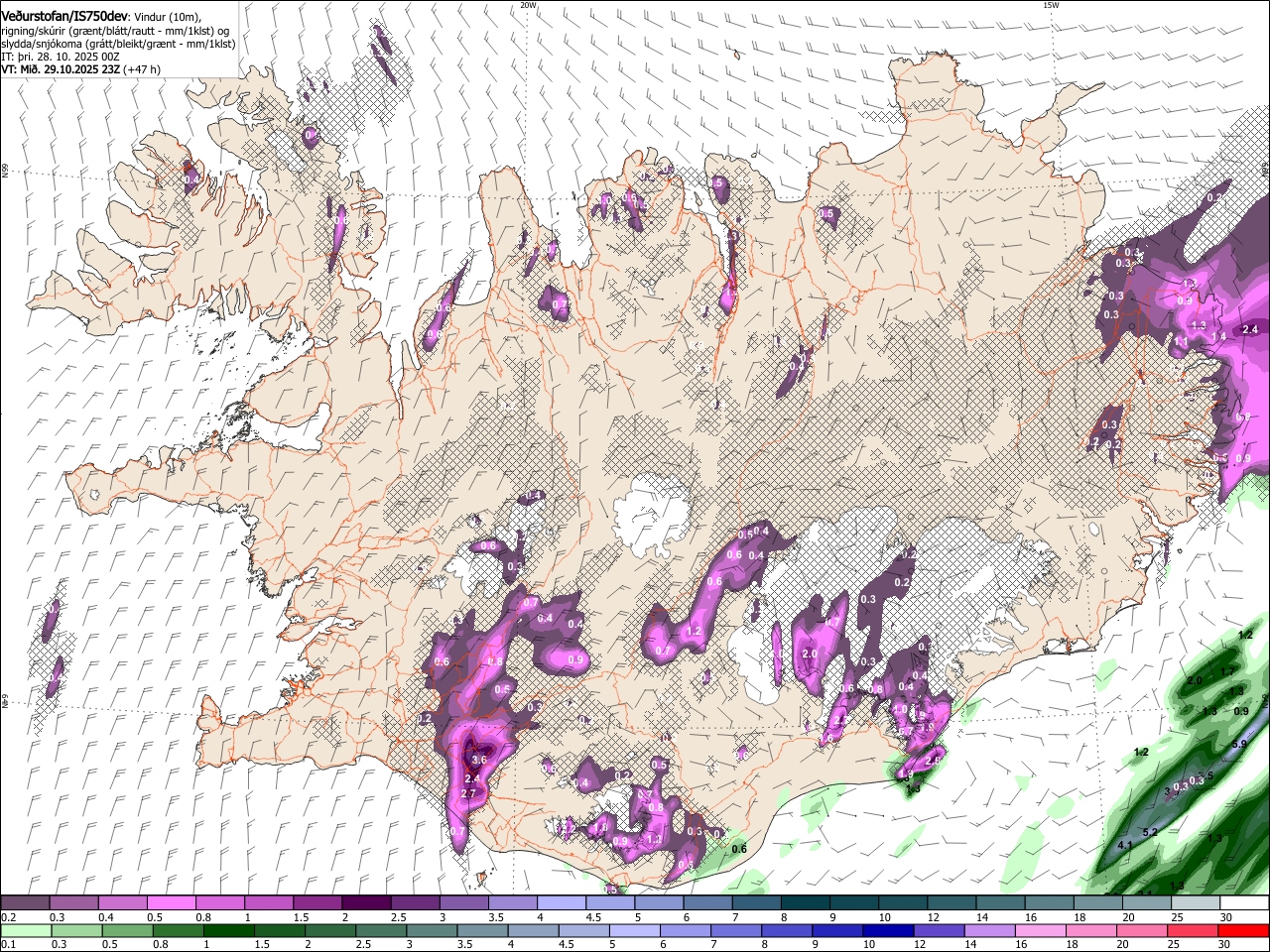Click the 5.2 precipitation value offshore

1150,832
